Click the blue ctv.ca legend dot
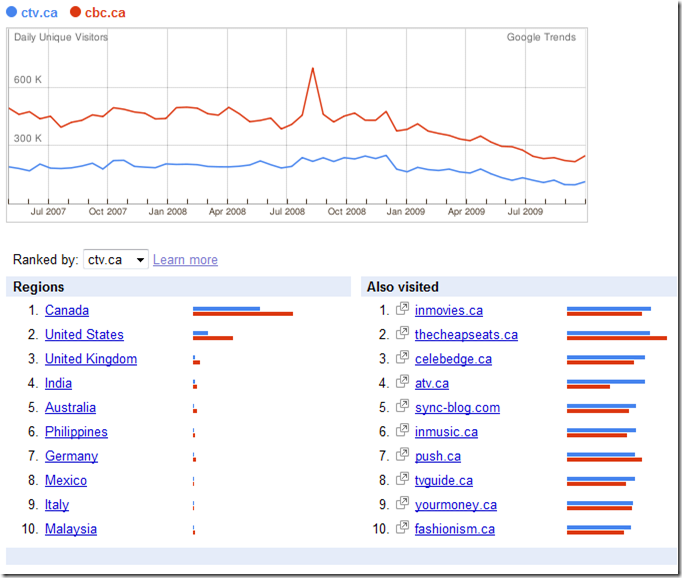 [11, 12]
